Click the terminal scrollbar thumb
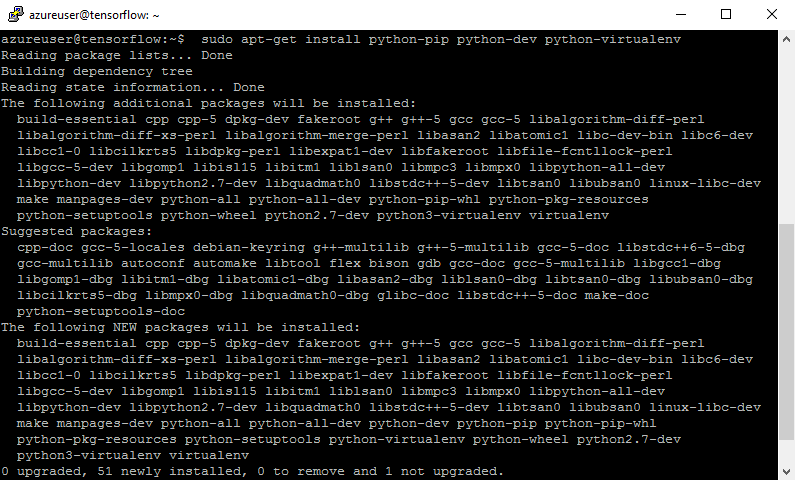 [x=786, y=332]
